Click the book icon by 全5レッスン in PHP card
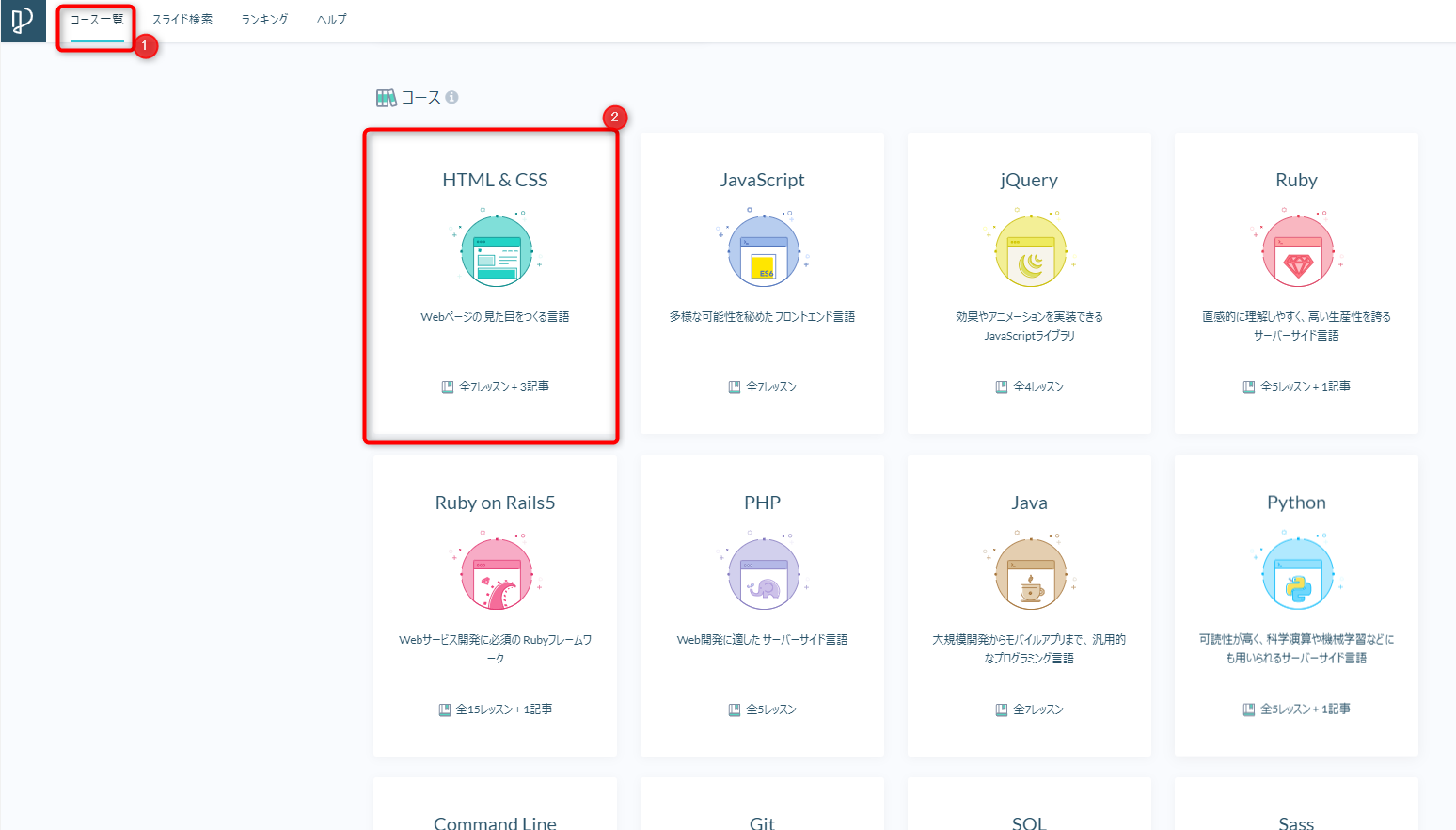Viewport: 1456px width, 830px height. click(x=735, y=710)
